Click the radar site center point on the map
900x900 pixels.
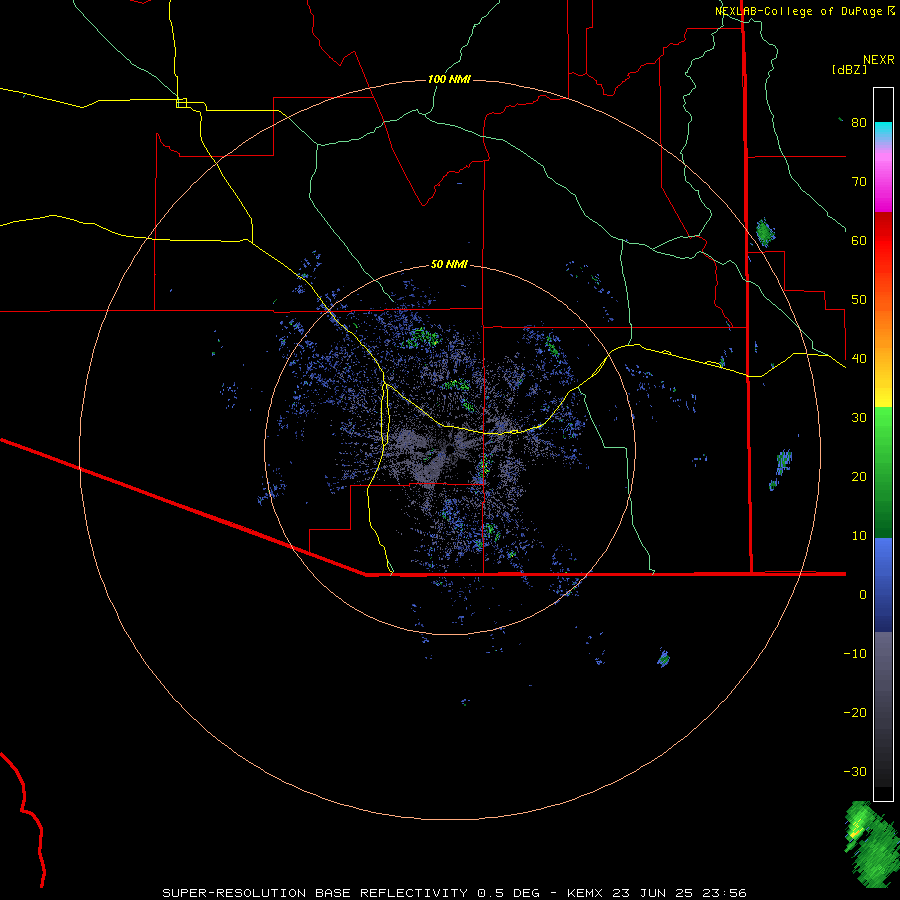tap(449, 448)
